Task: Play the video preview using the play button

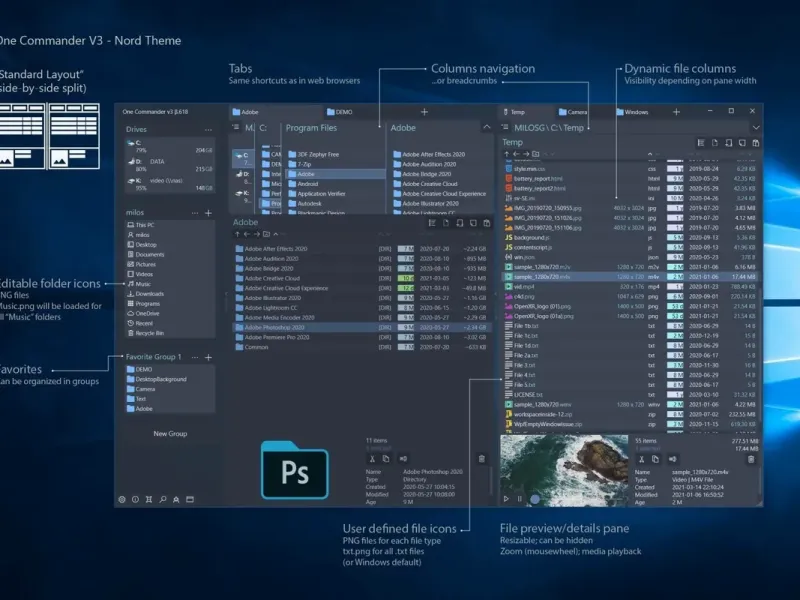Action: click(x=506, y=499)
